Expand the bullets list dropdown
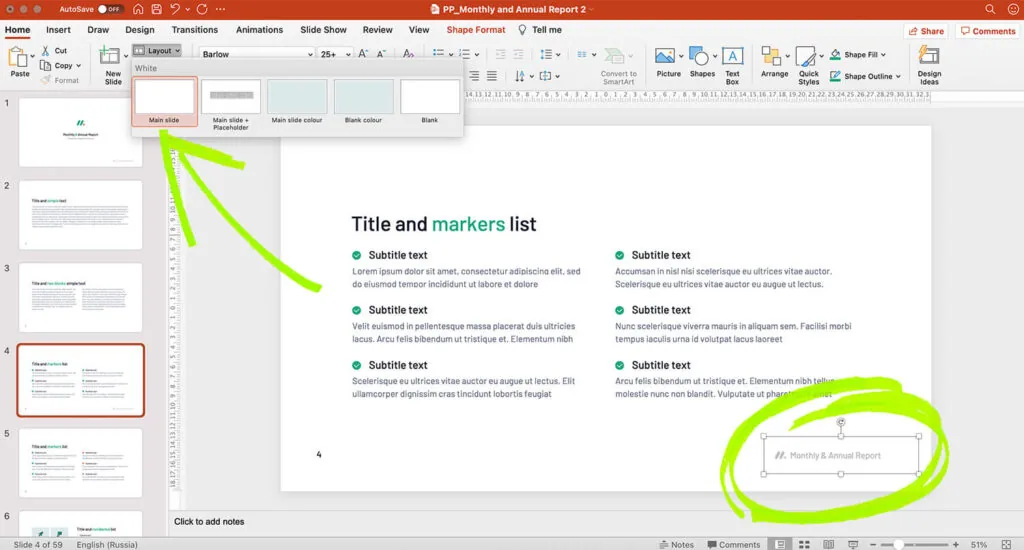The height and width of the screenshot is (550, 1024). pos(451,54)
